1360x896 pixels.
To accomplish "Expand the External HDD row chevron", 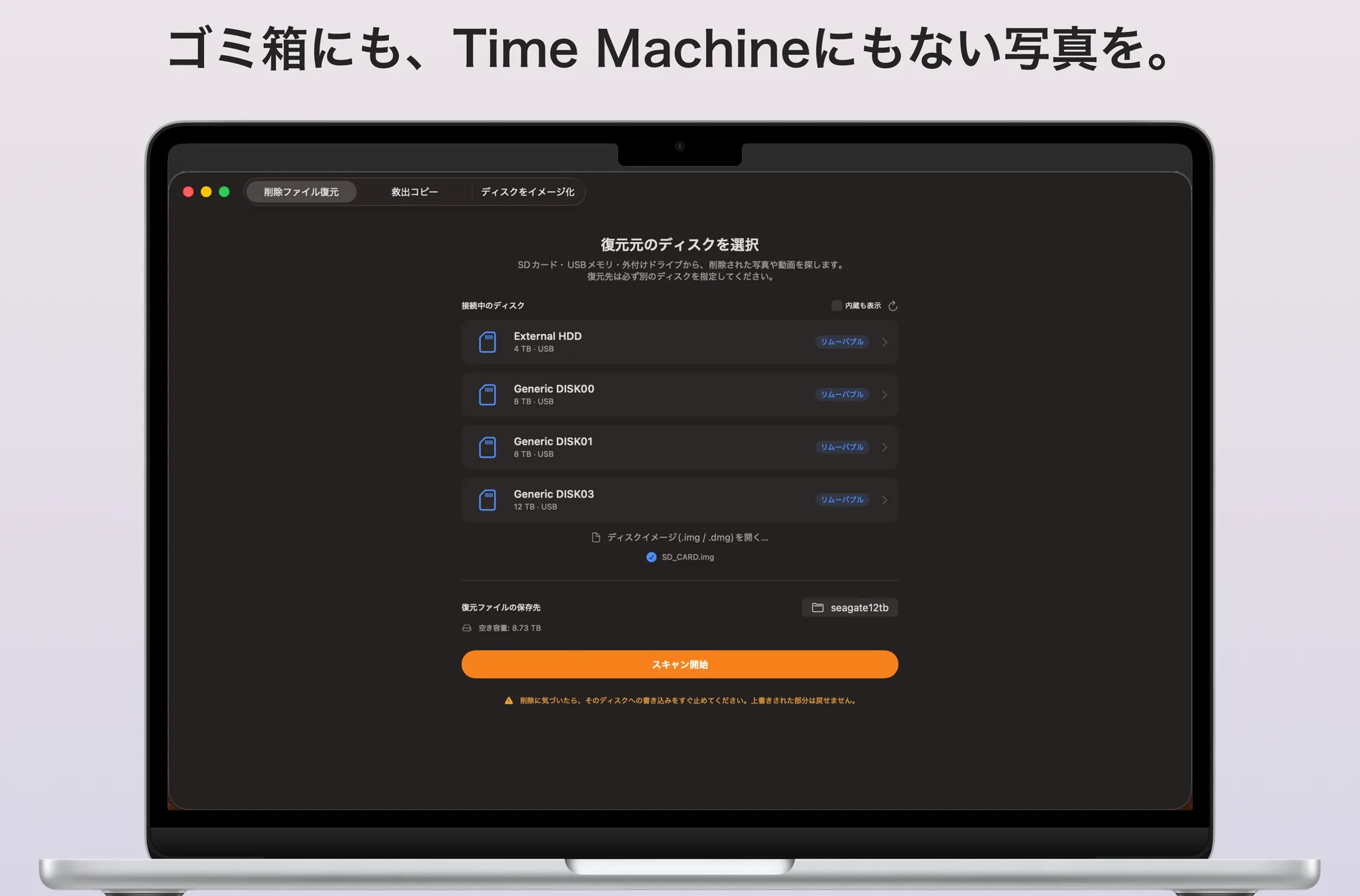I will [x=885, y=342].
